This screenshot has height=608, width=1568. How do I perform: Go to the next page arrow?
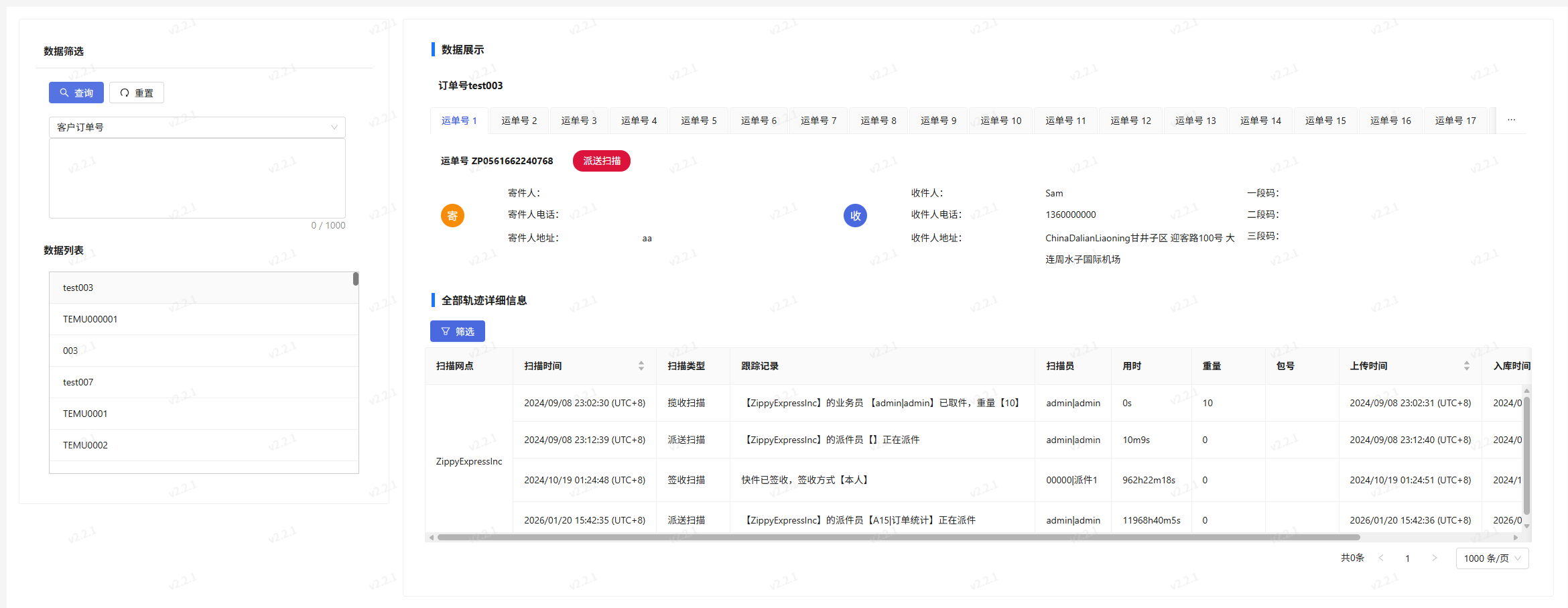[x=1434, y=558]
